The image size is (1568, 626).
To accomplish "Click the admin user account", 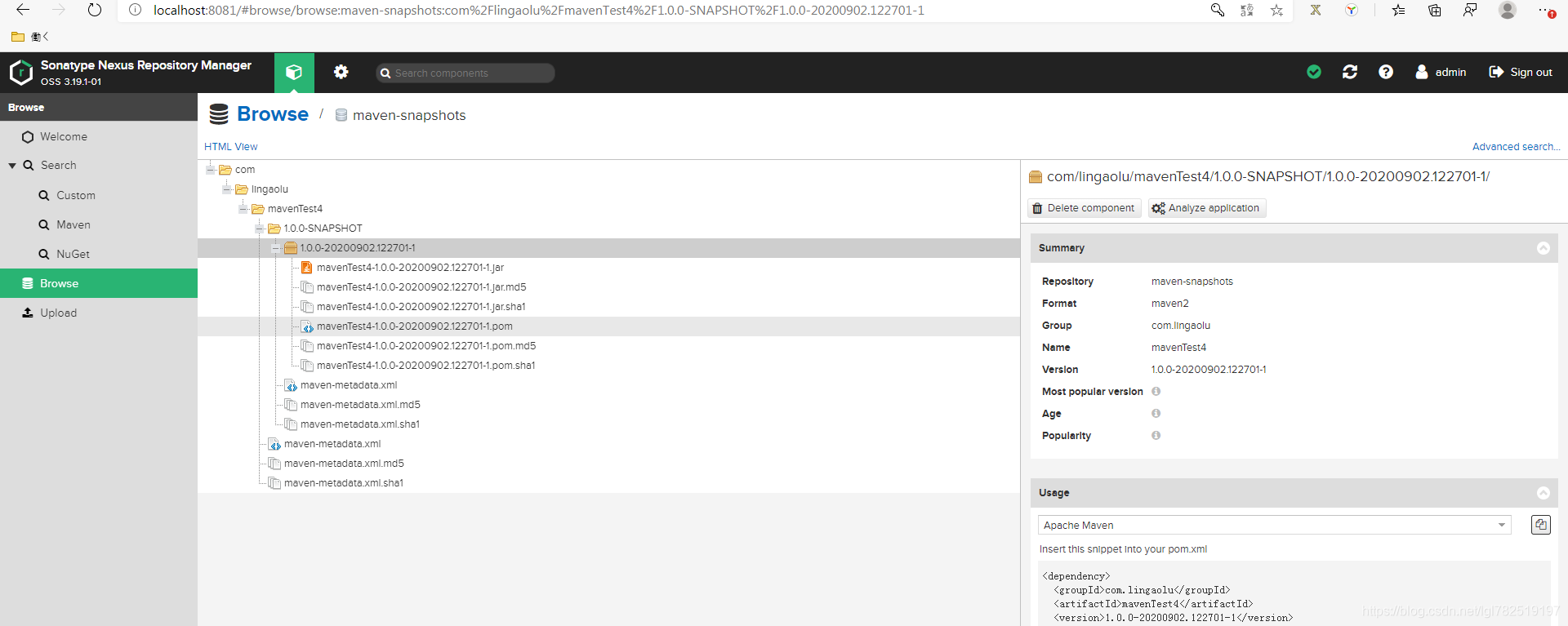I will (x=1441, y=72).
